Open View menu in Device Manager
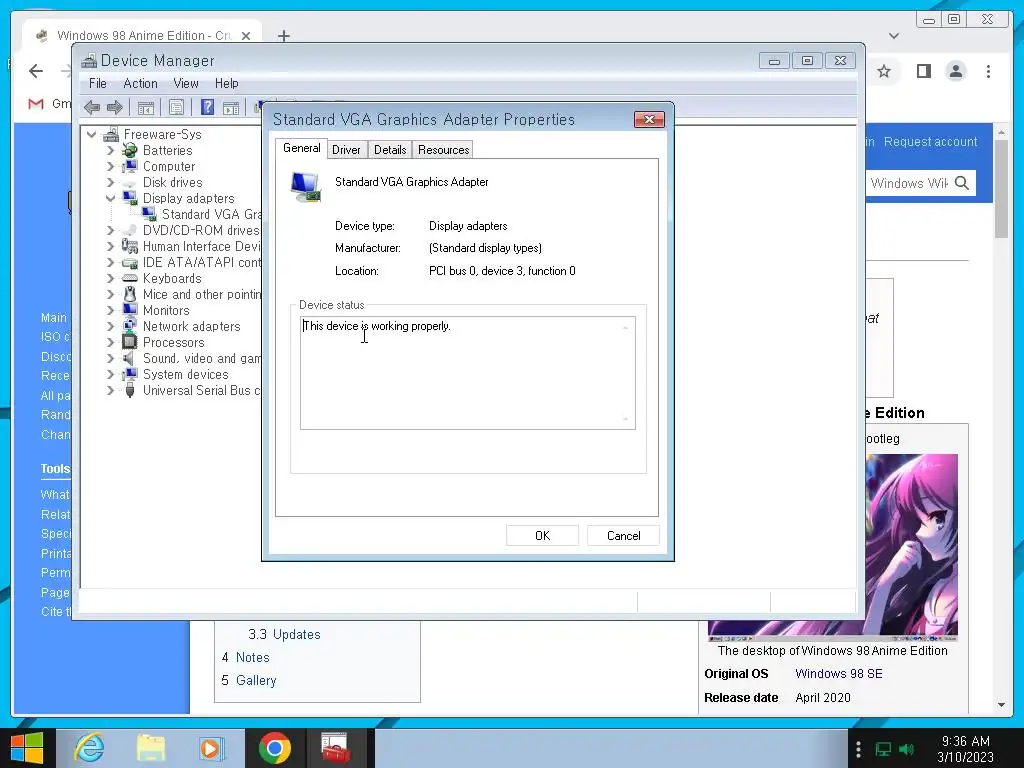The height and width of the screenshot is (768, 1024). (x=186, y=84)
